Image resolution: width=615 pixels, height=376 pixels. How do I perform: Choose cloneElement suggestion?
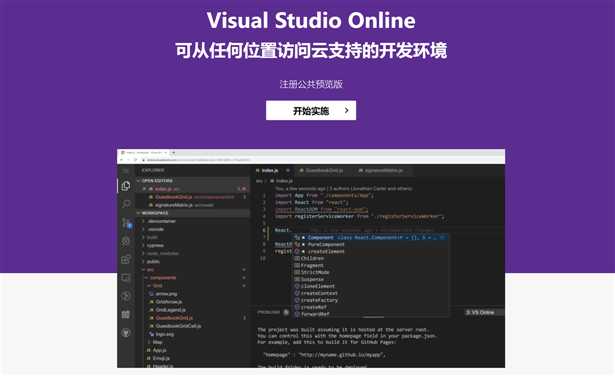[x=371, y=287]
